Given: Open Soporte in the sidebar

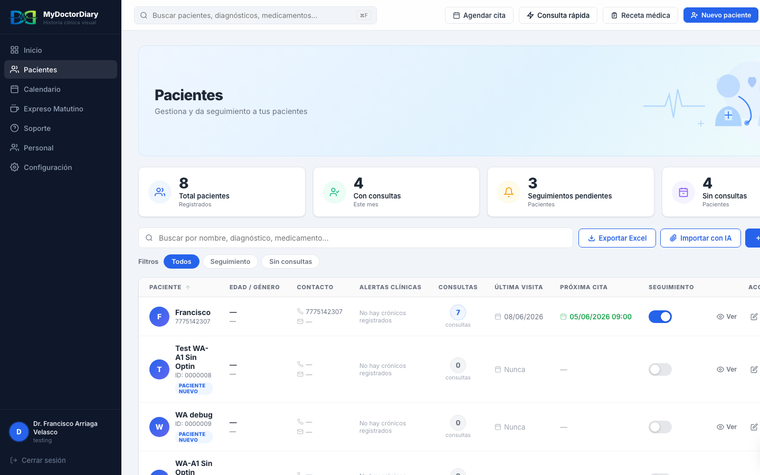Looking at the screenshot, I should point(61,128).
